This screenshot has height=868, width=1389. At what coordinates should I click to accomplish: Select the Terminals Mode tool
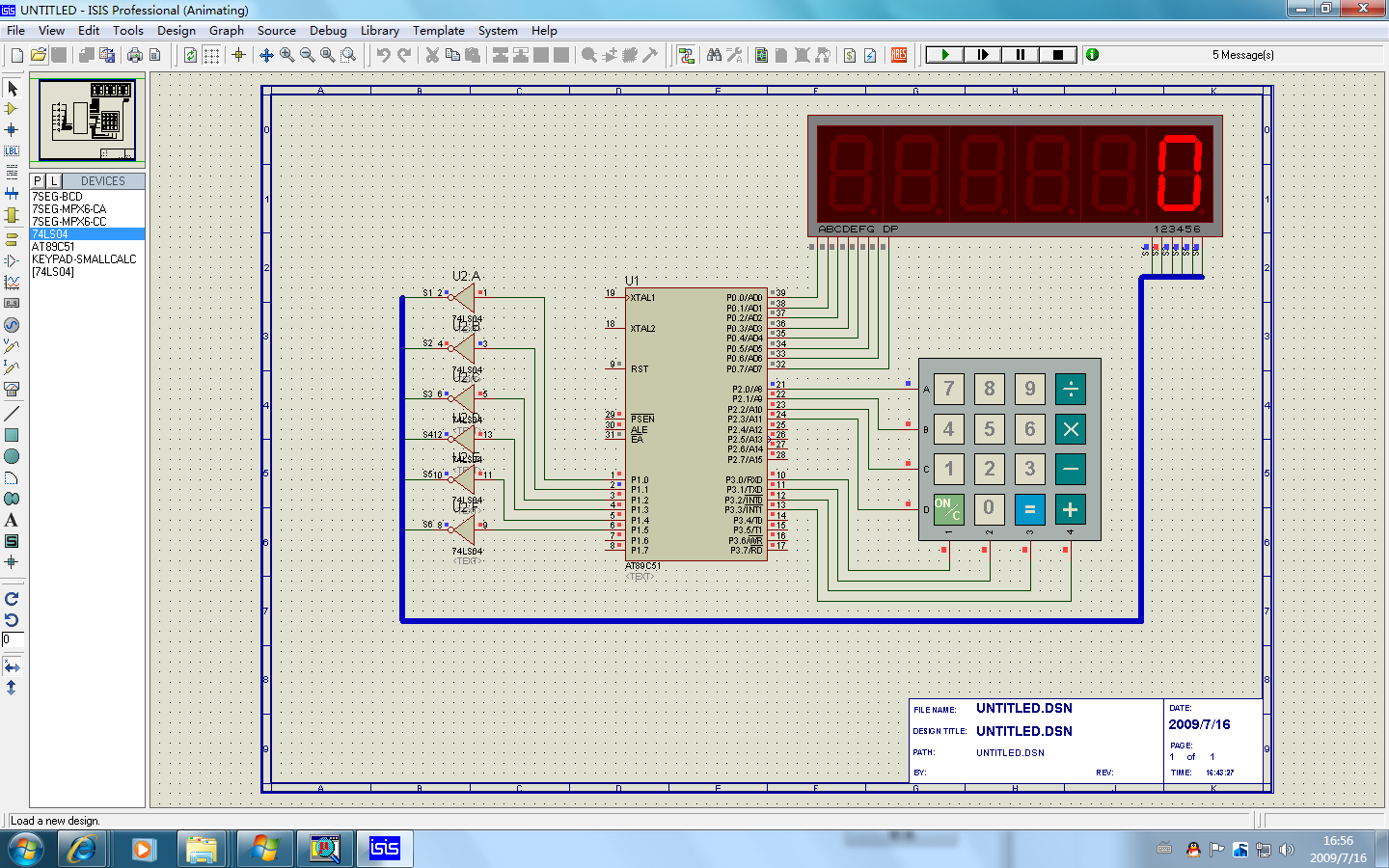click(x=12, y=239)
